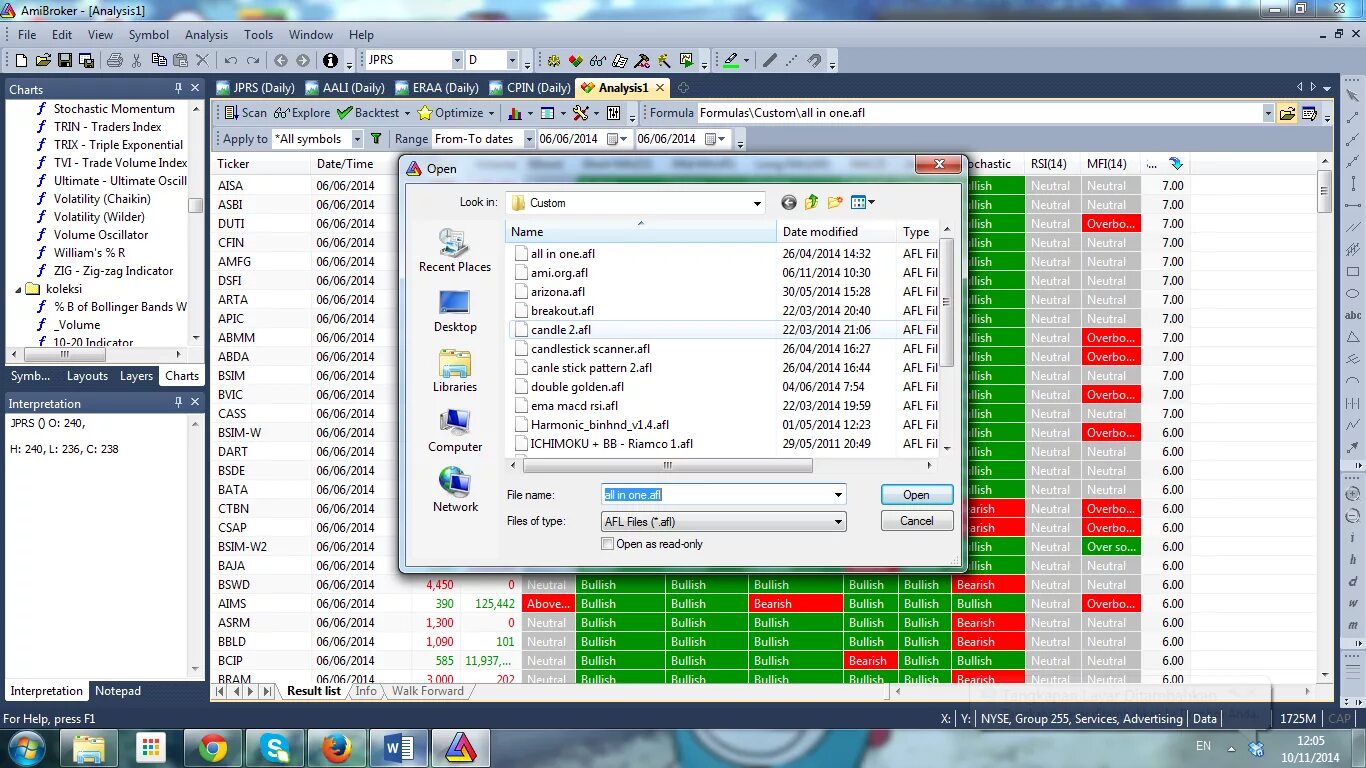This screenshot has height=768, width=1366.
Task: Click the Settings wrench icon in Analysis toolbar
Action: (580, 113)
